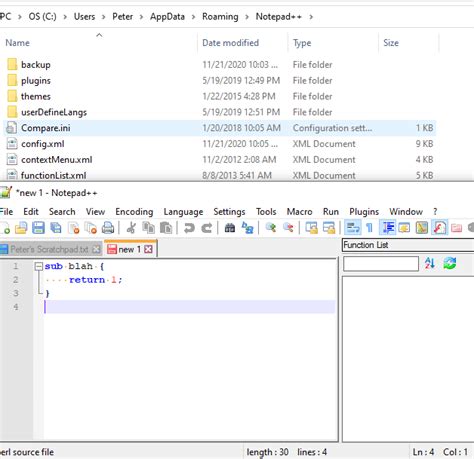This screenshot has height=459, width=474.
Task: Close the Peter's Scratchpad.txt tab
Action: [x=96, y=249]
